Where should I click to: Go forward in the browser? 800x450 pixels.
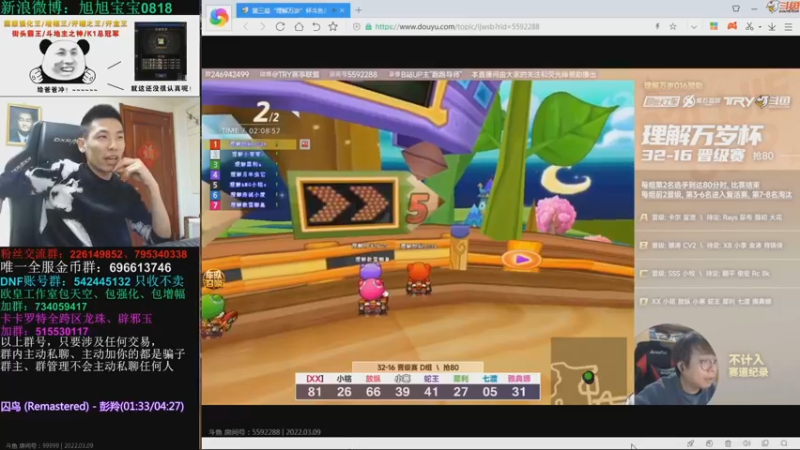point(263,27)
